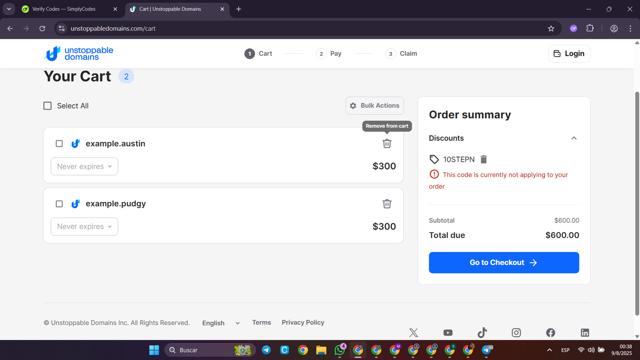Click the example.pudgy domain name

(x=116, y=204)
